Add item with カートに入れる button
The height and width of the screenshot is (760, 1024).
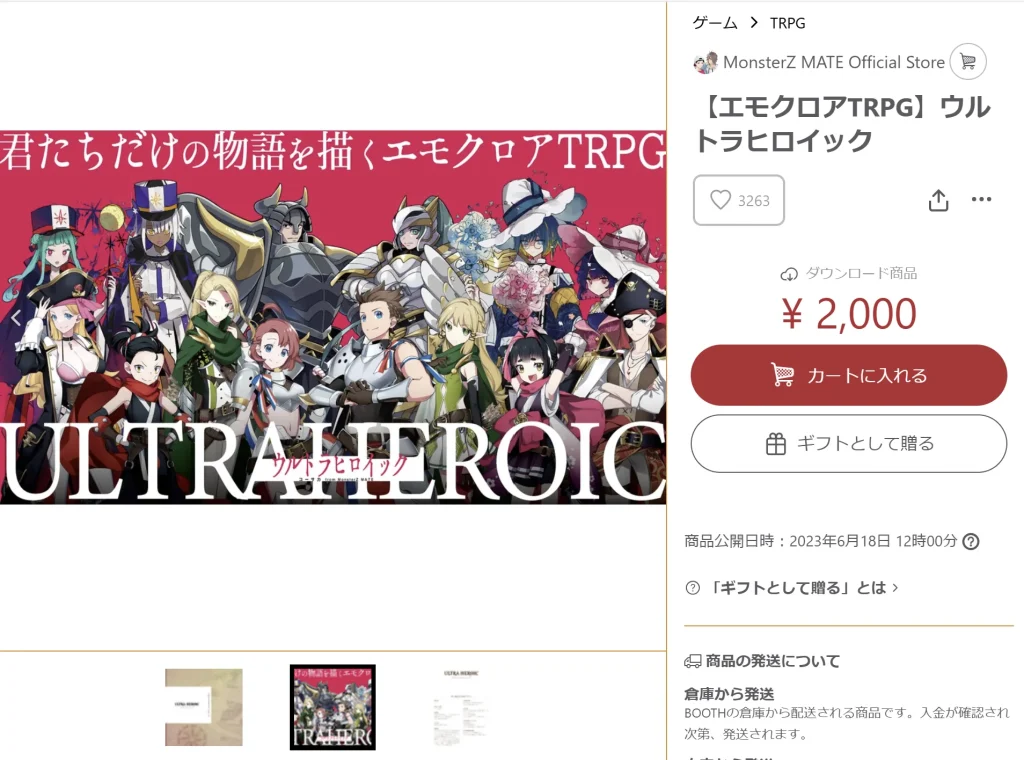848,375
